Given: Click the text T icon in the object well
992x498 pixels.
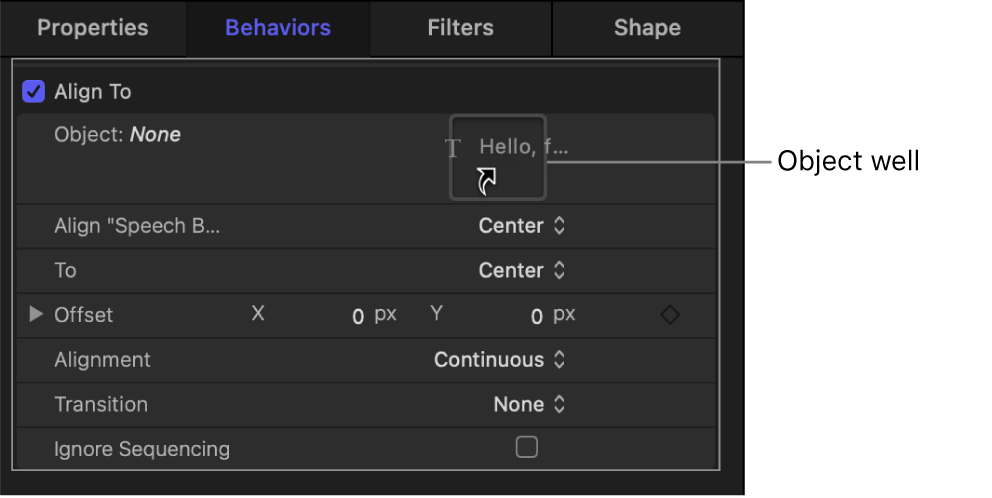Looking at the screenshot, I should (453, 149).
